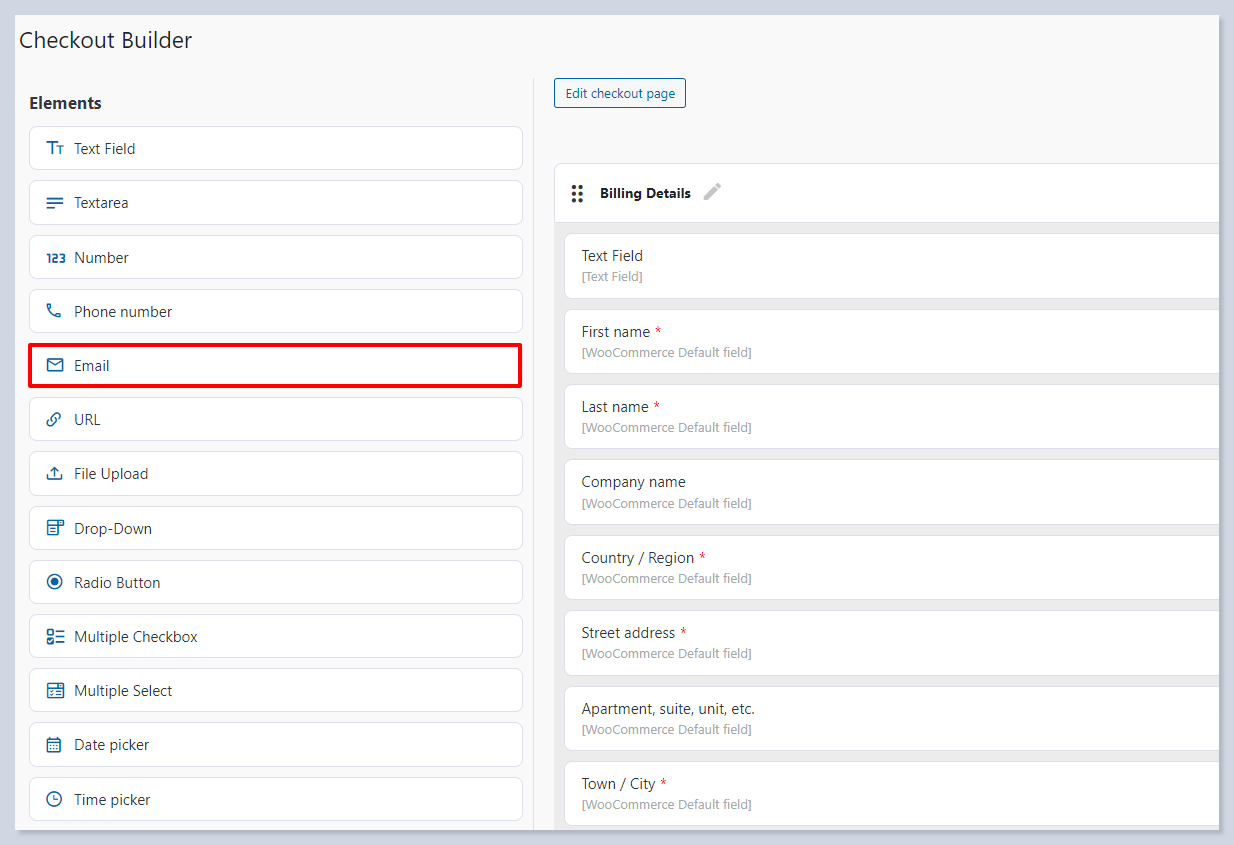The image size is (1234, 845).
Task: Select the First name default field
Action: [890, 341]
